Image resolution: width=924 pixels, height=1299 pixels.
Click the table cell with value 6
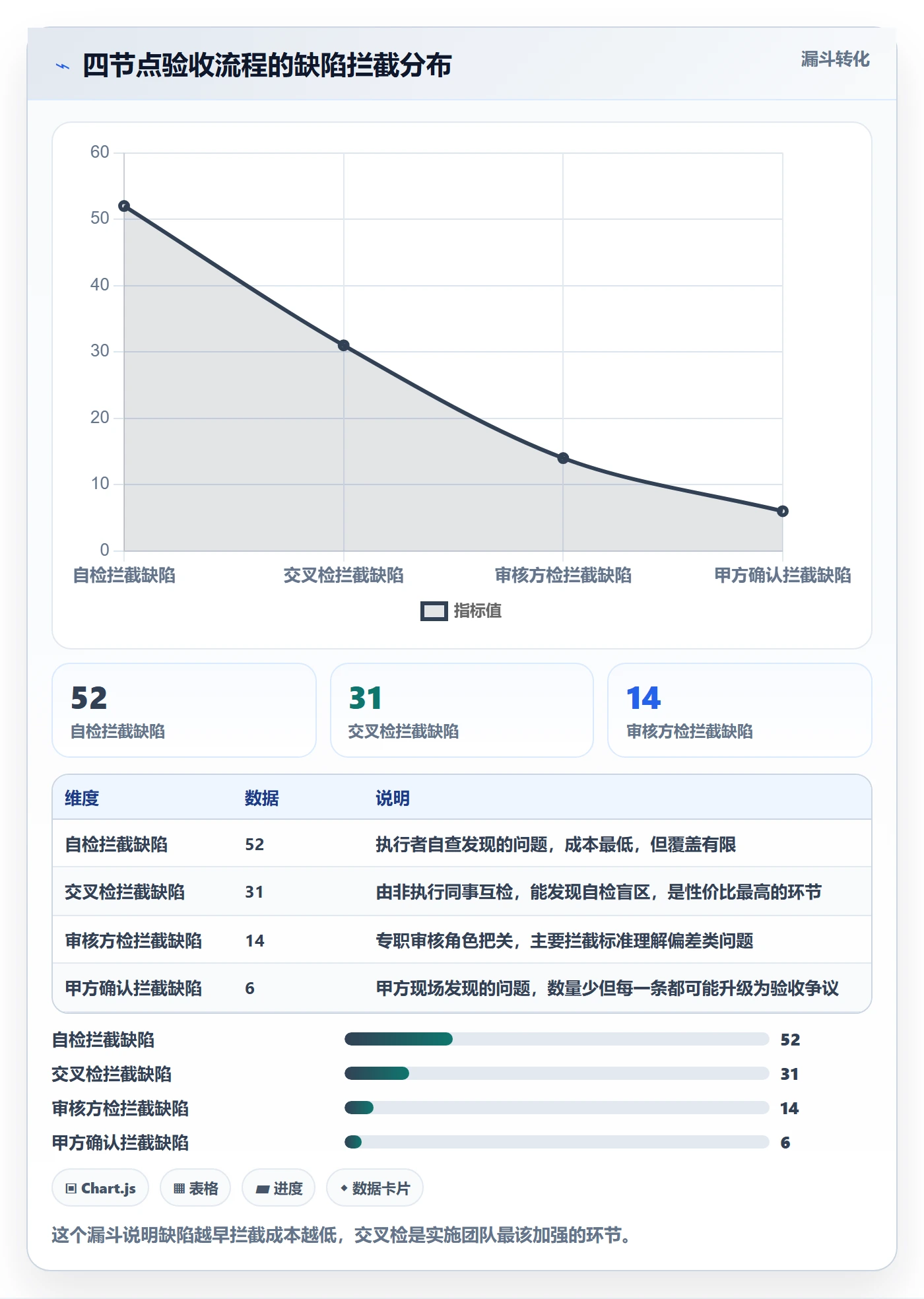249,988
